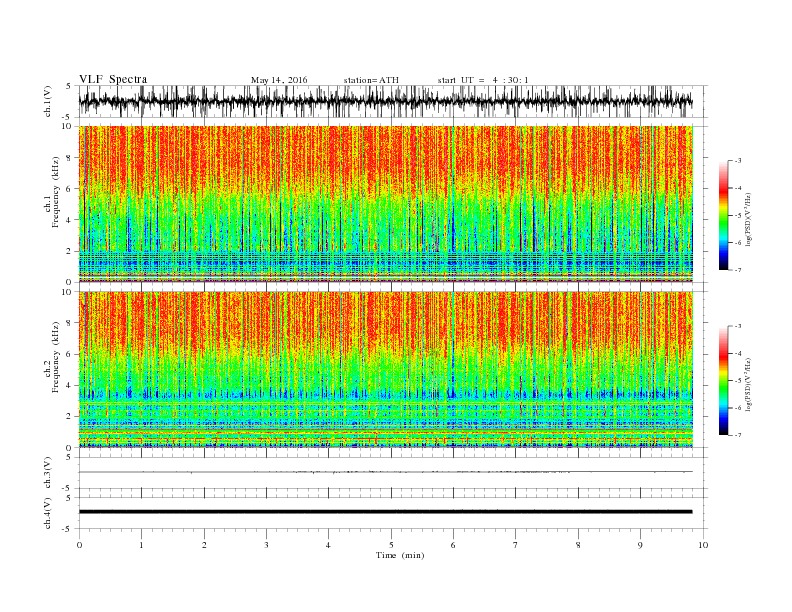Click the "4" tick on the time axis
The image size is (792, 612).
[x=328, y=545]
